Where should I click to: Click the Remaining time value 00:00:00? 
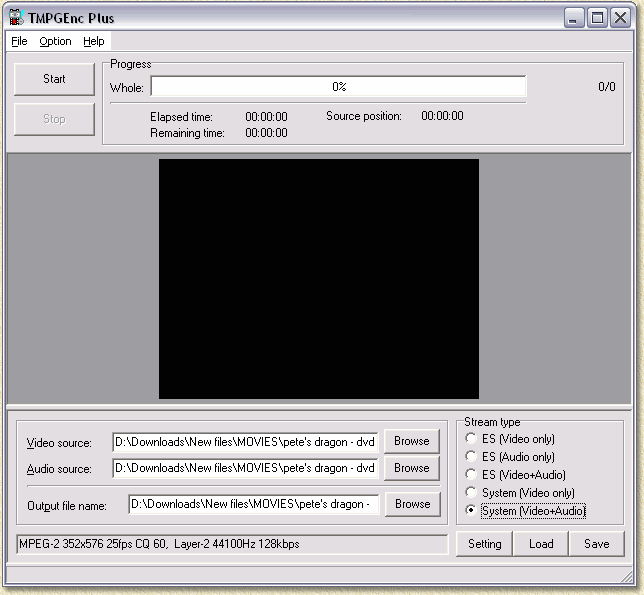point(267,133)
